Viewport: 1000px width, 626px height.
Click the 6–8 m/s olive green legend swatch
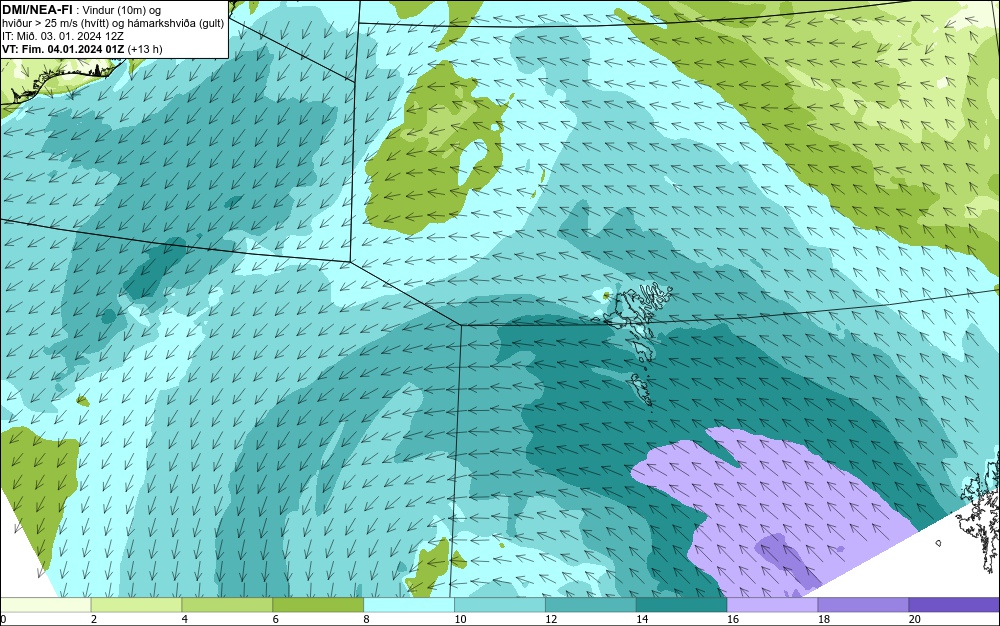click(318, 605)
